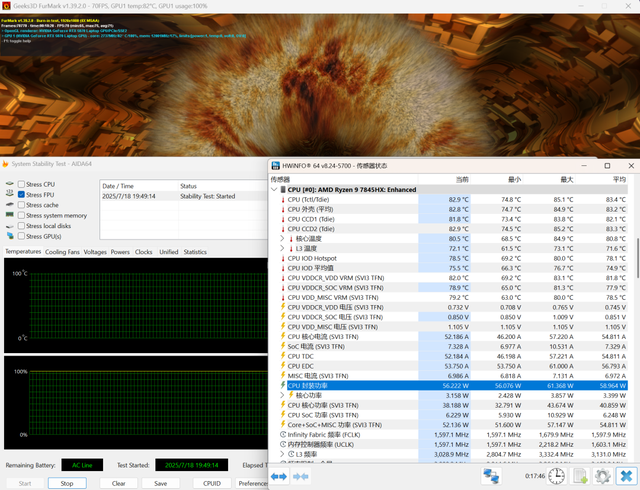Expand the 核心功率 row
Image resolution: width=640 pixels, height=490 pixels.
pyautogui.click(x=282, y=395)
